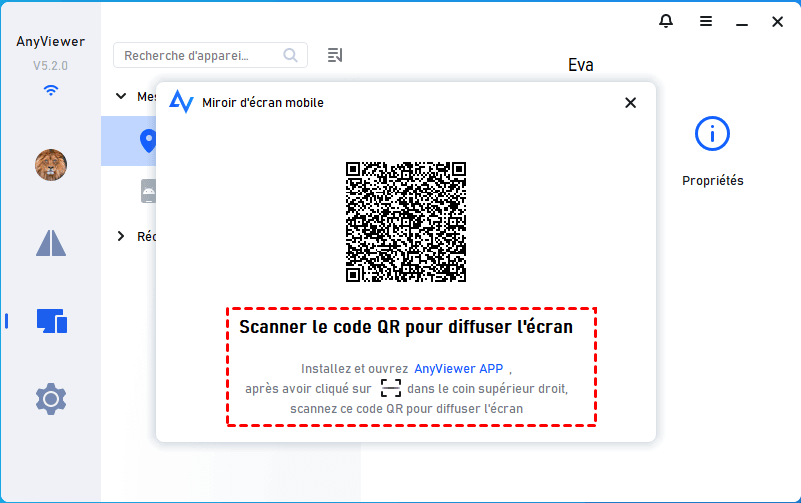This screenshot has height=503, width=801.
Task: Focus the Recherche d'appareil search field
Action: point(210,55)
